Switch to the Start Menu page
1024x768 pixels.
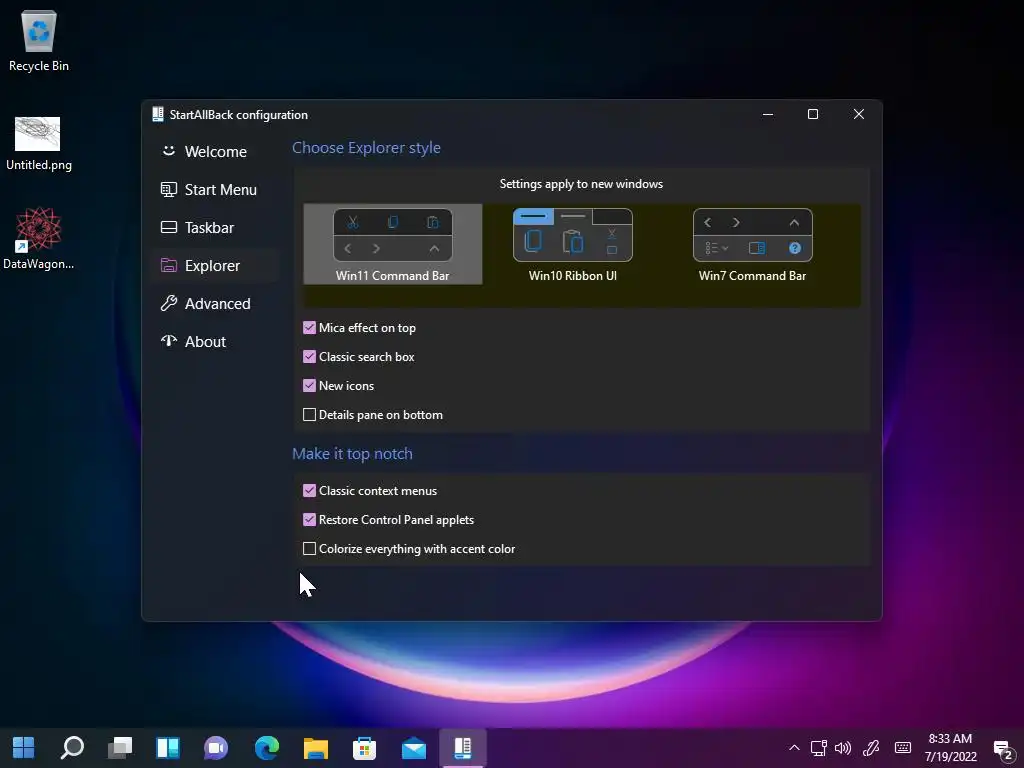(215, 189)
